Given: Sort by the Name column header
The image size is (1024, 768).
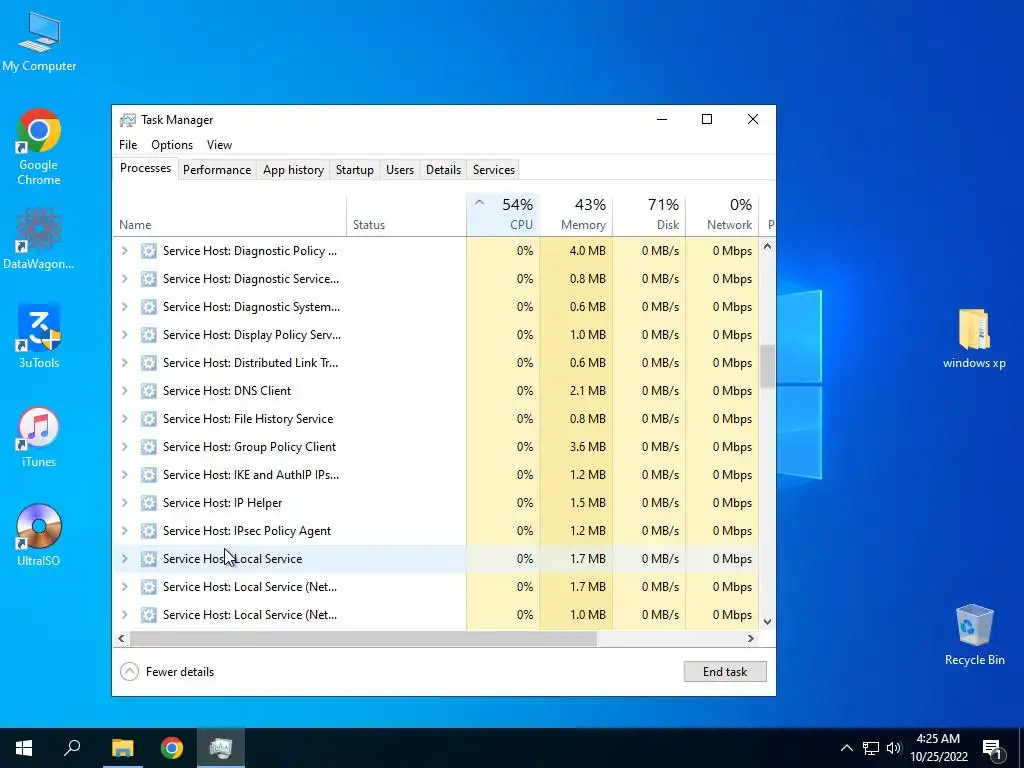Looking at the screenshot, I should (x=229, y=215).
